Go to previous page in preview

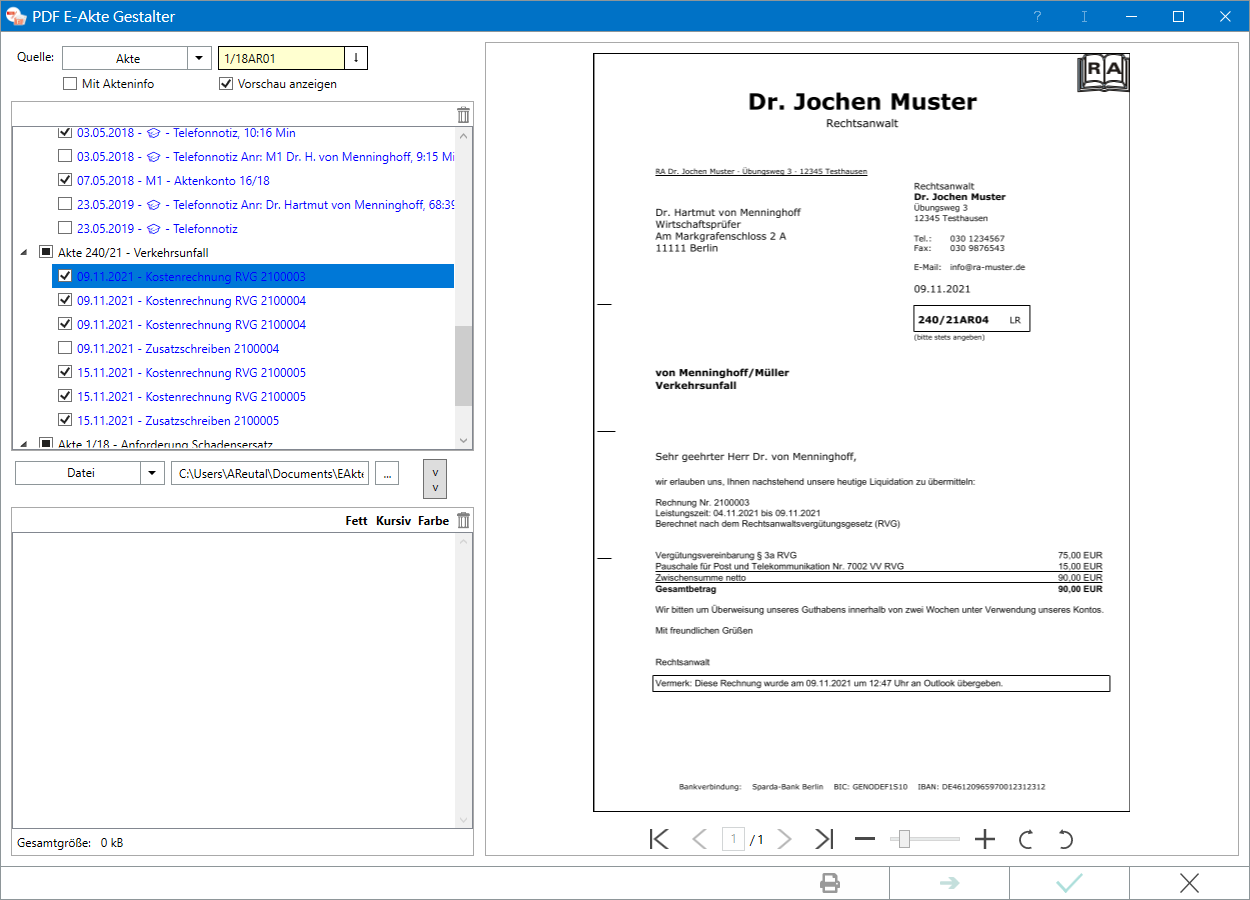tap(699, 839)
